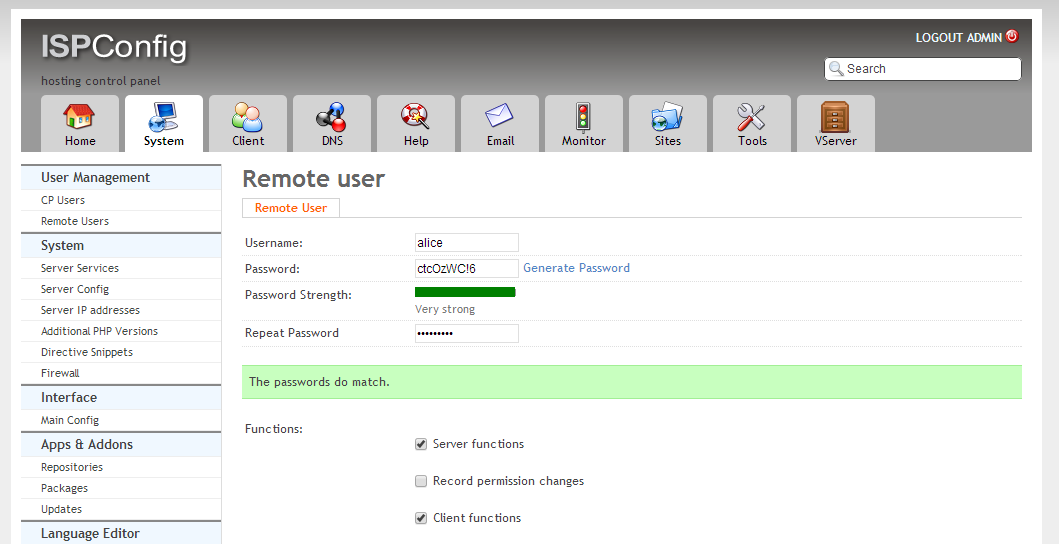Click the Generate Password link
1059x544 pixels.
pos(576,268)
